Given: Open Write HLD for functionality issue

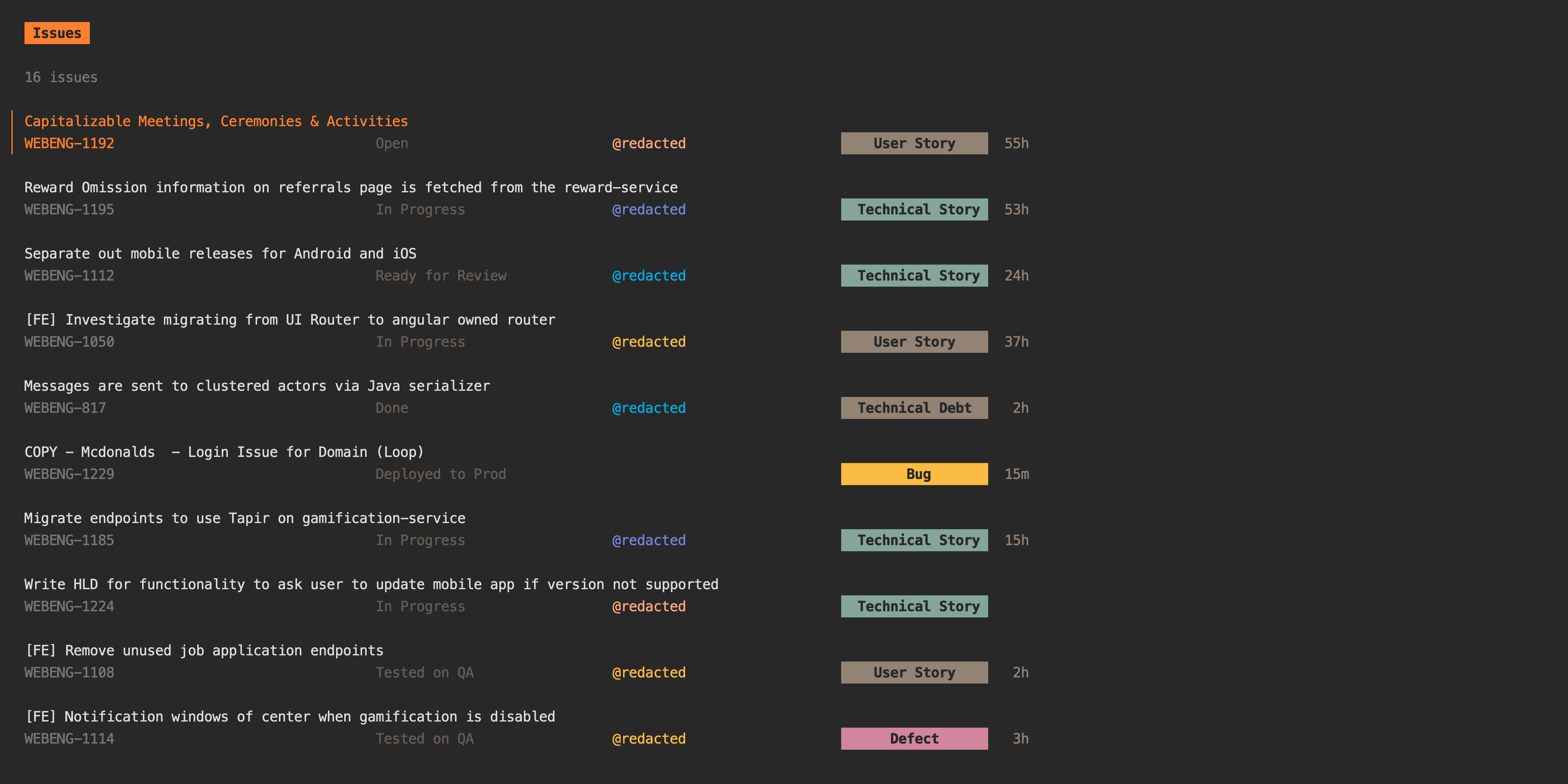Looking at the screenshot, I should tap(371, 584).
